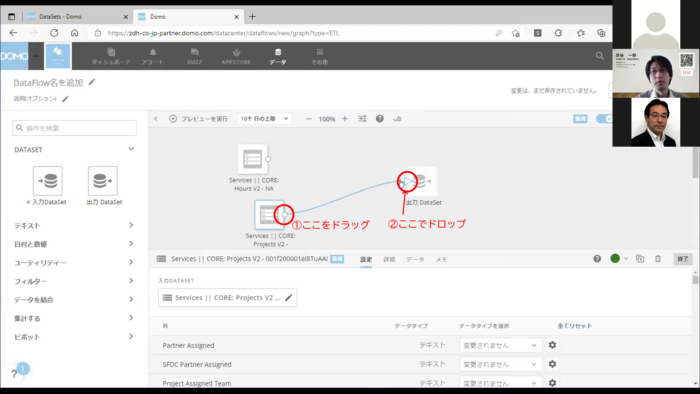The image size is (700, 394).
Task: Open data type dropdown for Partner Assigned
Action: (500, 345)
